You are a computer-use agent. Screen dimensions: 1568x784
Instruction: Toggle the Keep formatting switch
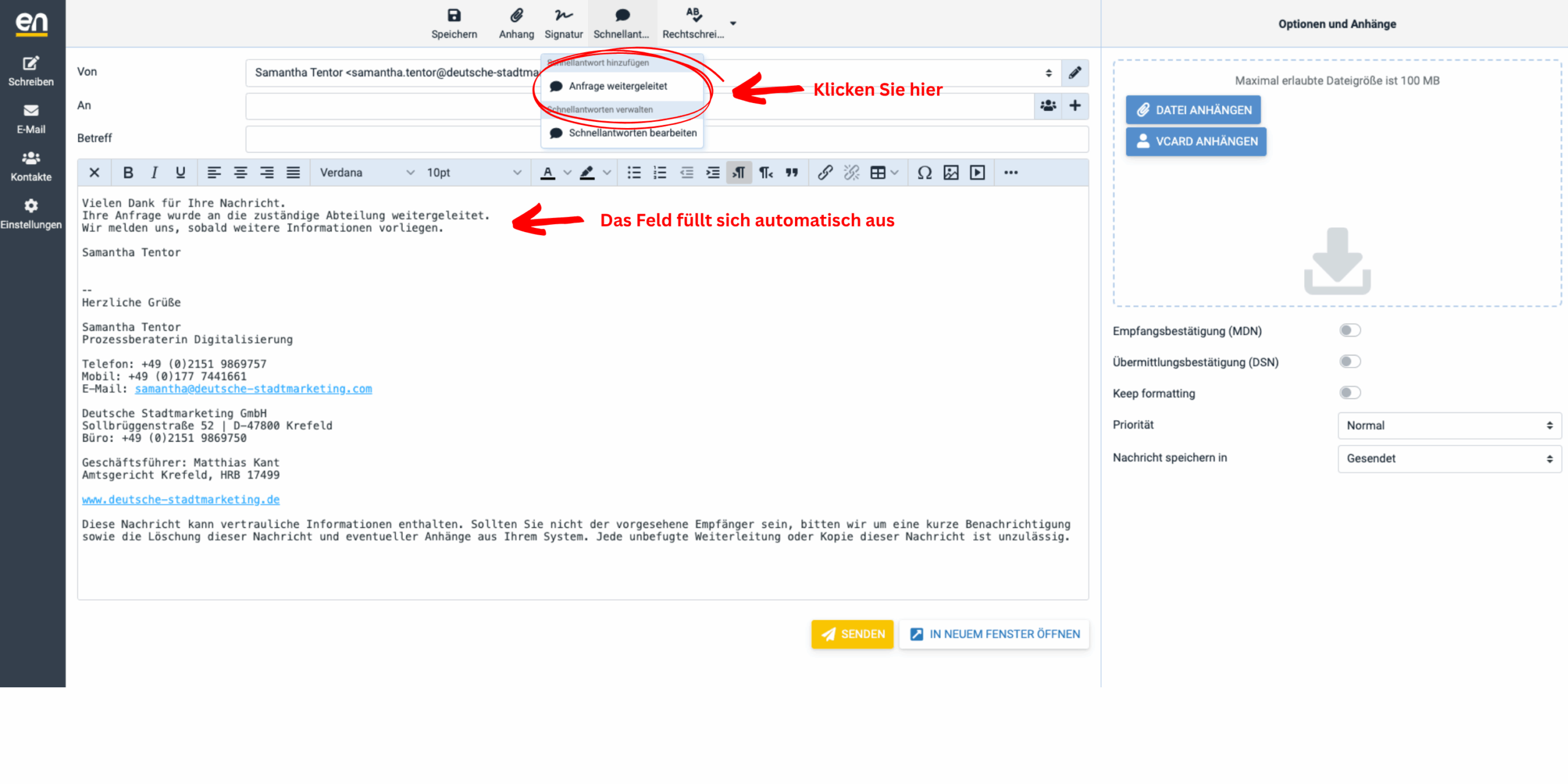(x=1350, y=392)
